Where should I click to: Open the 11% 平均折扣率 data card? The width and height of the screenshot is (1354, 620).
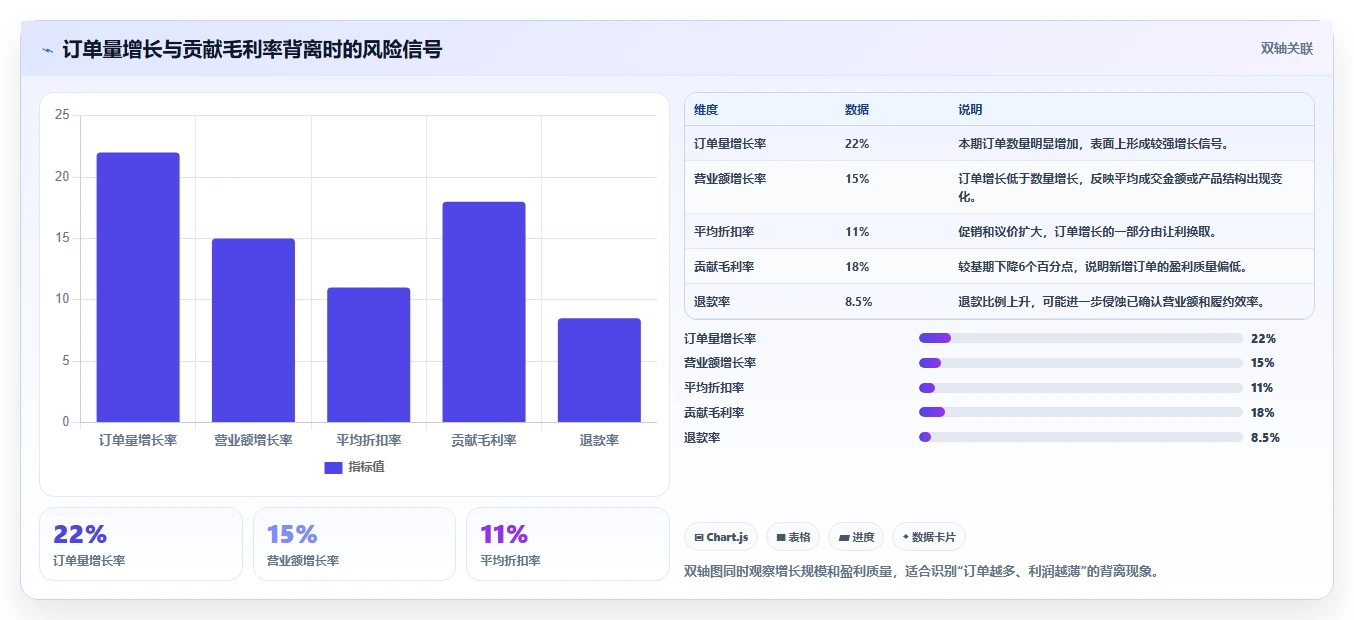pos(568,544)
